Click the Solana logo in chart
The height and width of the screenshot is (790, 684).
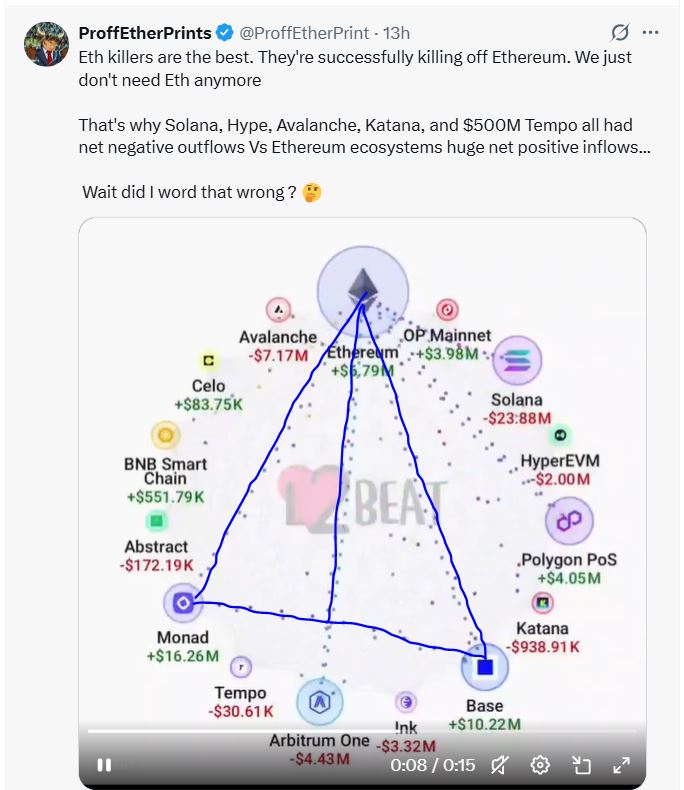[x=517, y=360]
